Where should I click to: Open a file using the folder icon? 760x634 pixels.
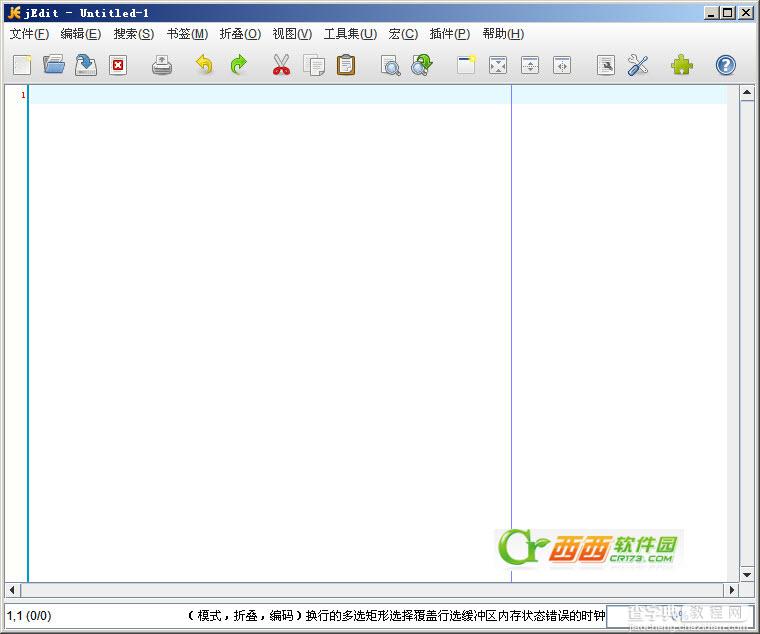pyautogui.click(x=54, y=65)
